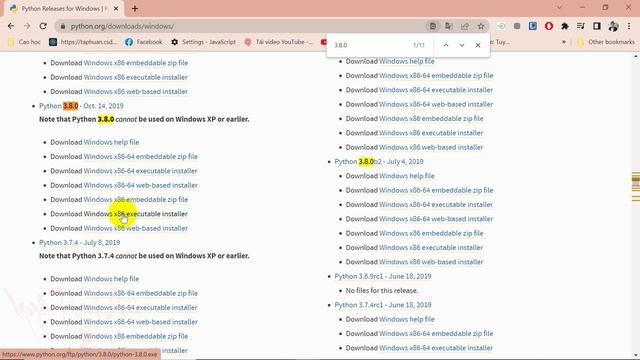
Task: Go to next find match
Action: (462, 45)
